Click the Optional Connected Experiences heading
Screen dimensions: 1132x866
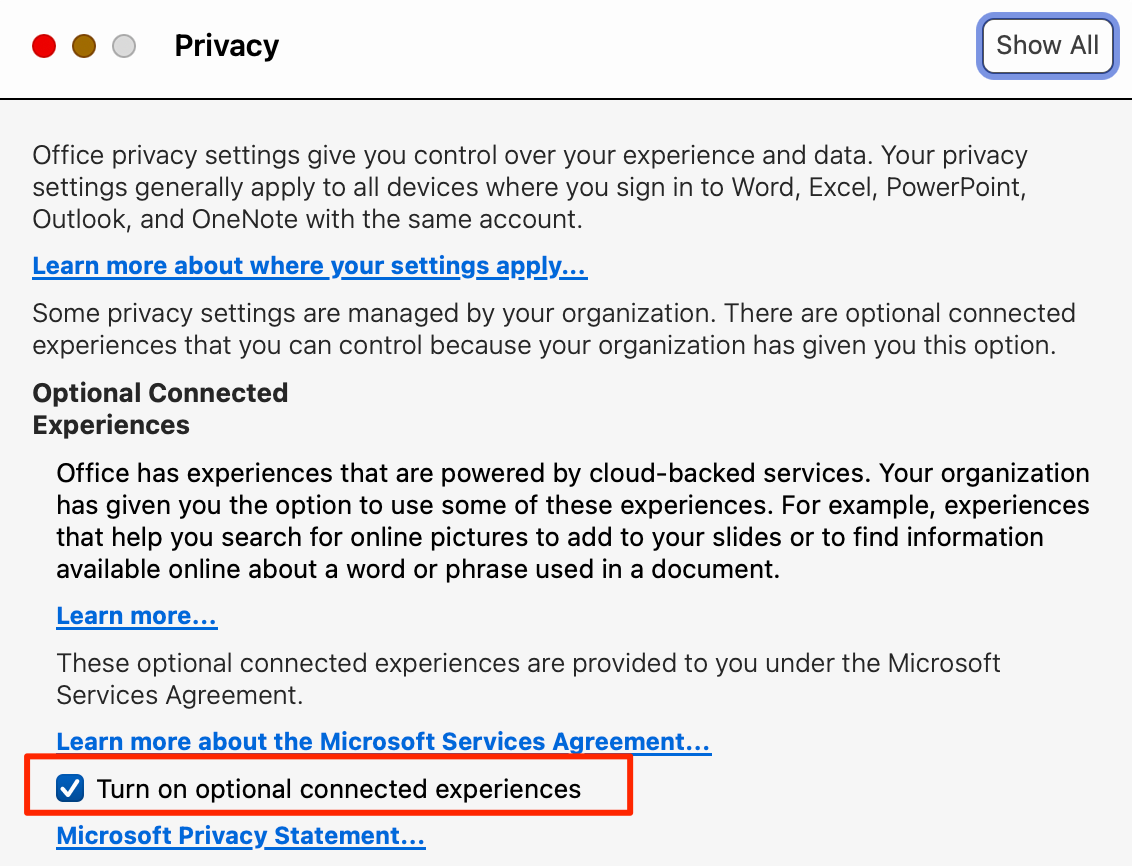point(160,409)
